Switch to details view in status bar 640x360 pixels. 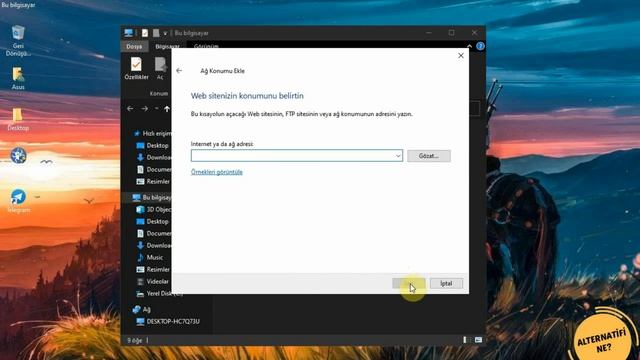point(464,340)
